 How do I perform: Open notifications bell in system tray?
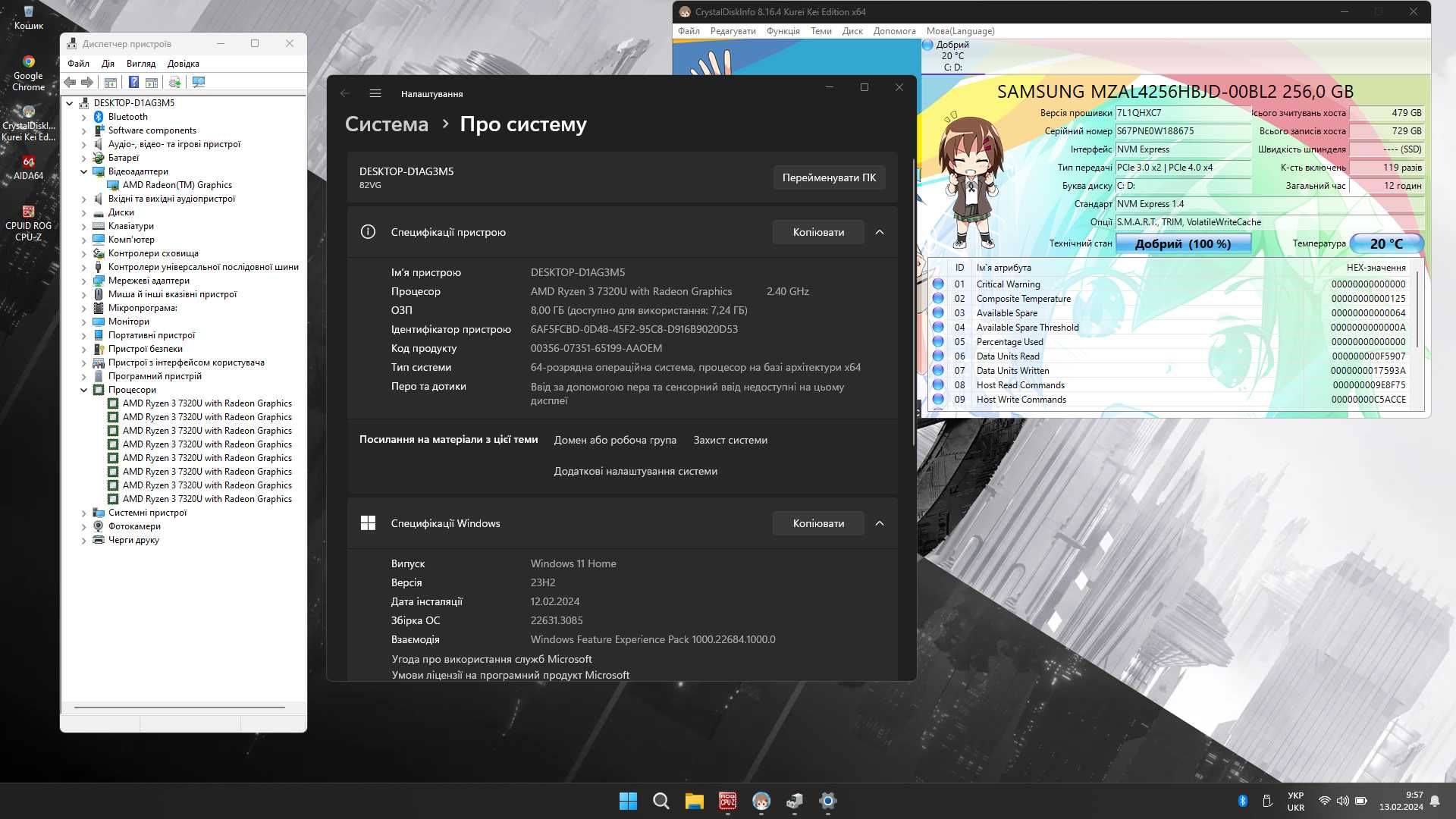pos(1435,801)
